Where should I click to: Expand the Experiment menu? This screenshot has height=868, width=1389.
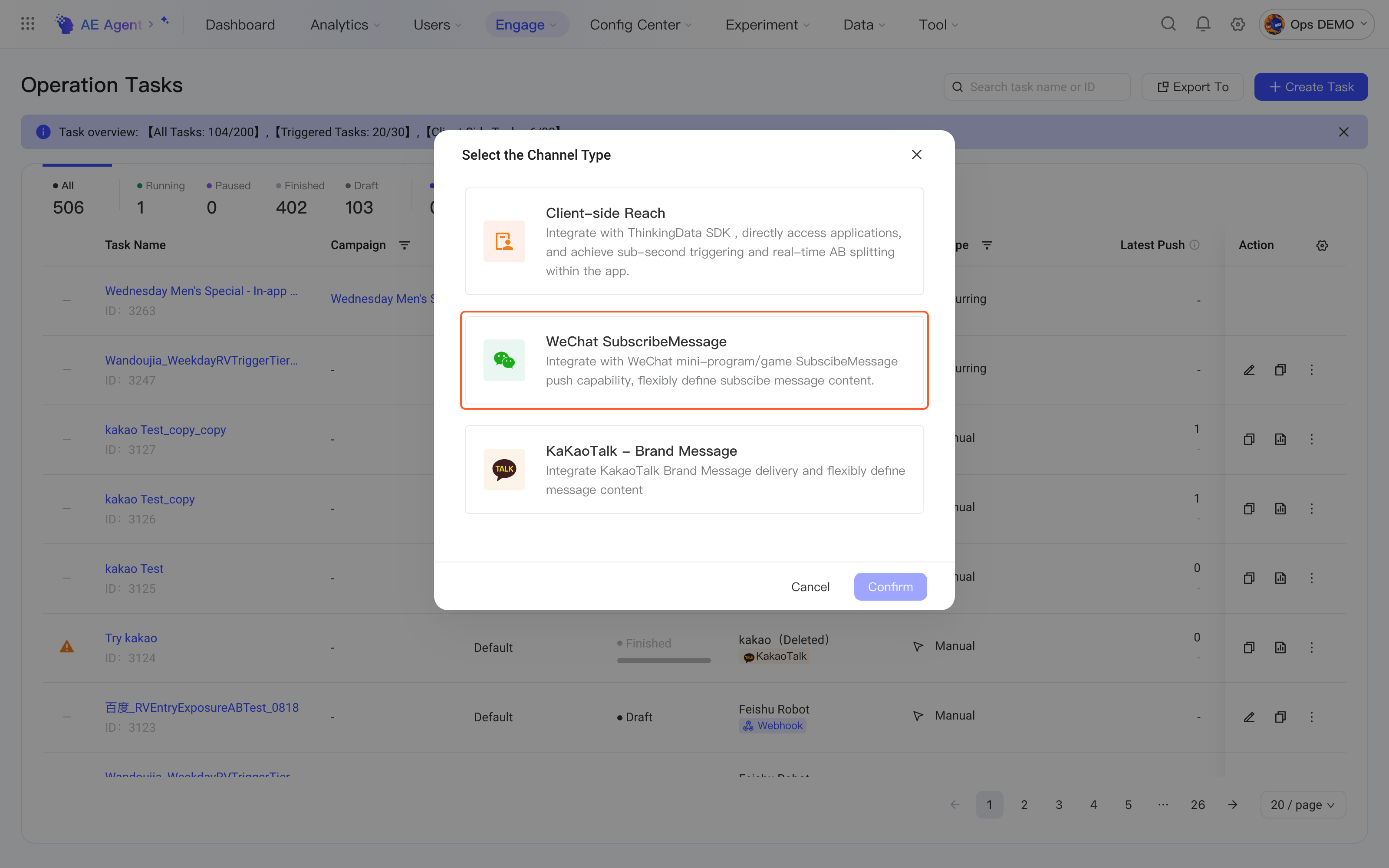[x=767, y=24]
